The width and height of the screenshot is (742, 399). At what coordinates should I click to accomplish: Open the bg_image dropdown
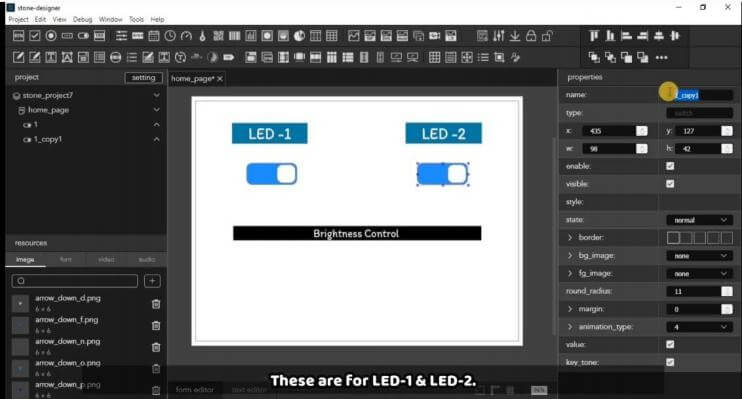click(x=698, y=256)
